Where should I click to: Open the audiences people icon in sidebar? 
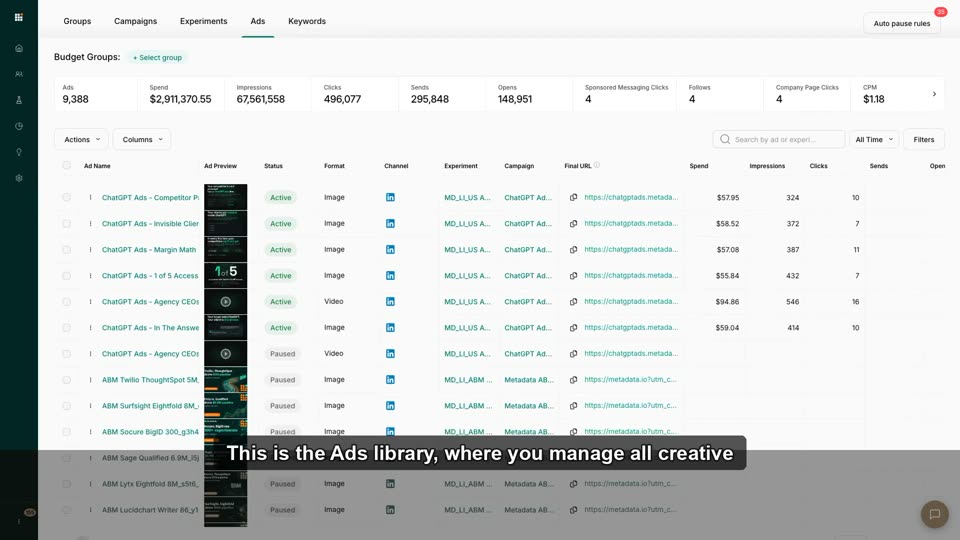point(19,74)
